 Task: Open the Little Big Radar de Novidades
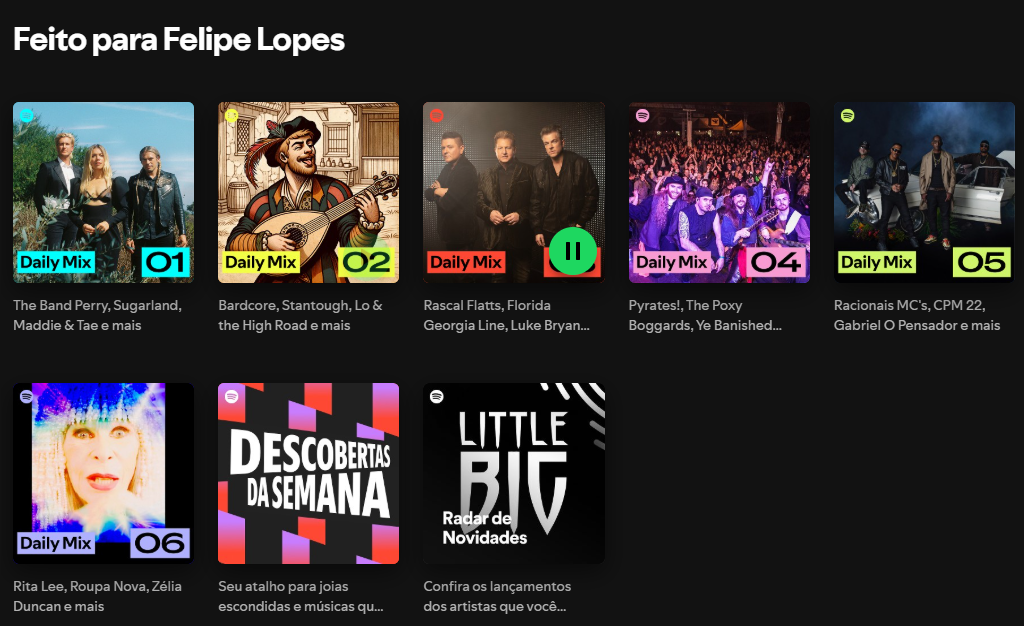click(x=513, y=473)
